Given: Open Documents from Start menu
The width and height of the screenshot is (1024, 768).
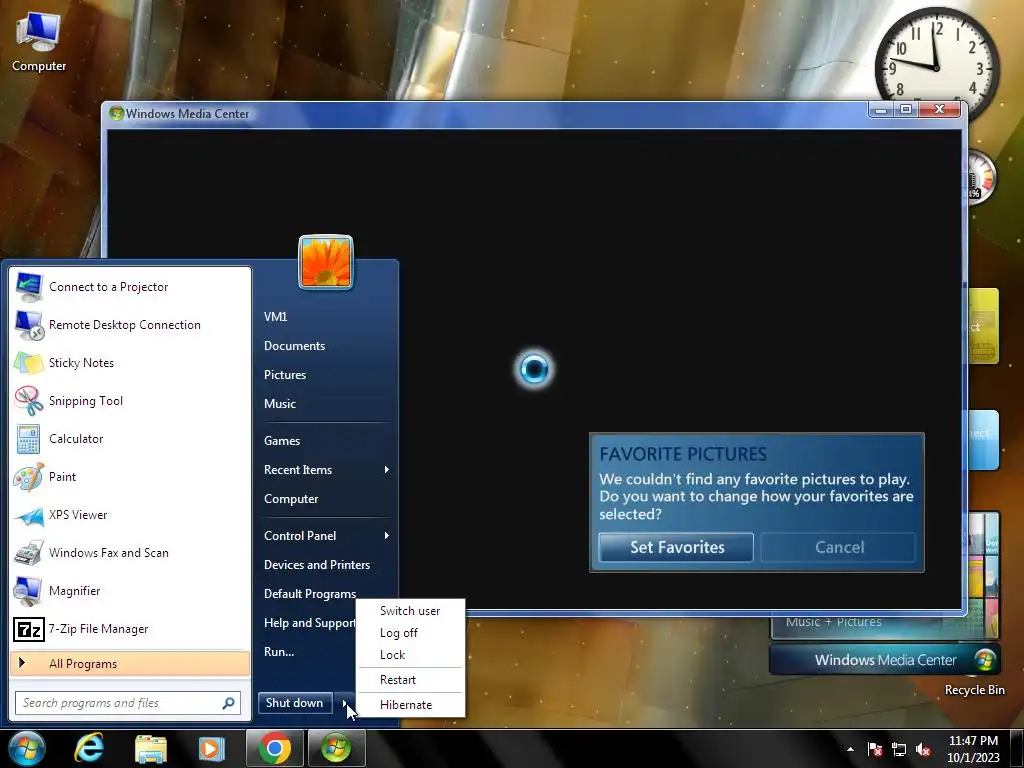Looking at the screenshot, I should tap(295, 345).
